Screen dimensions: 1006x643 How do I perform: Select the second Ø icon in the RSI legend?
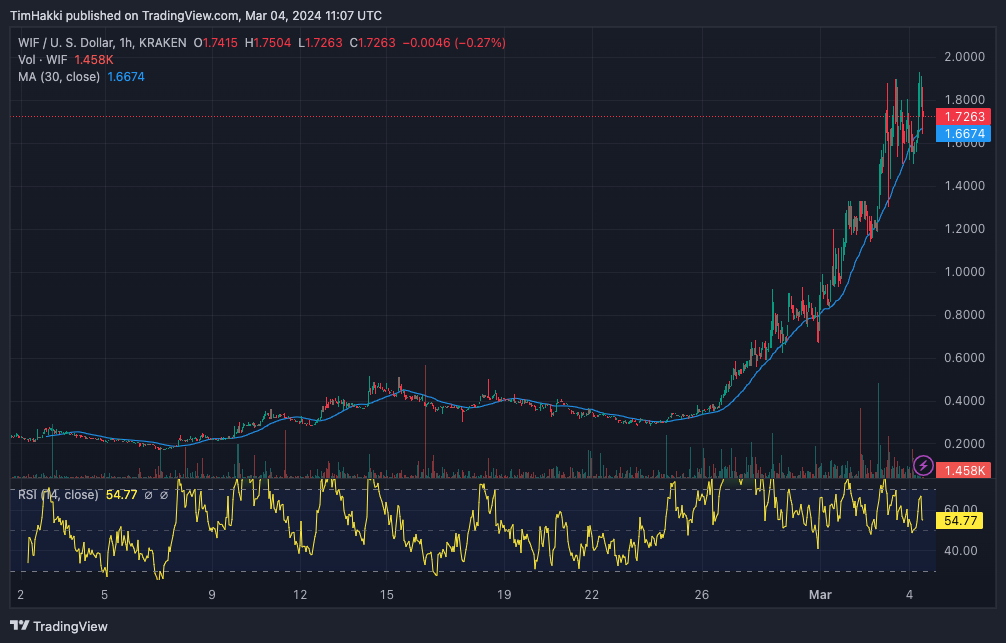coord(164,495)
